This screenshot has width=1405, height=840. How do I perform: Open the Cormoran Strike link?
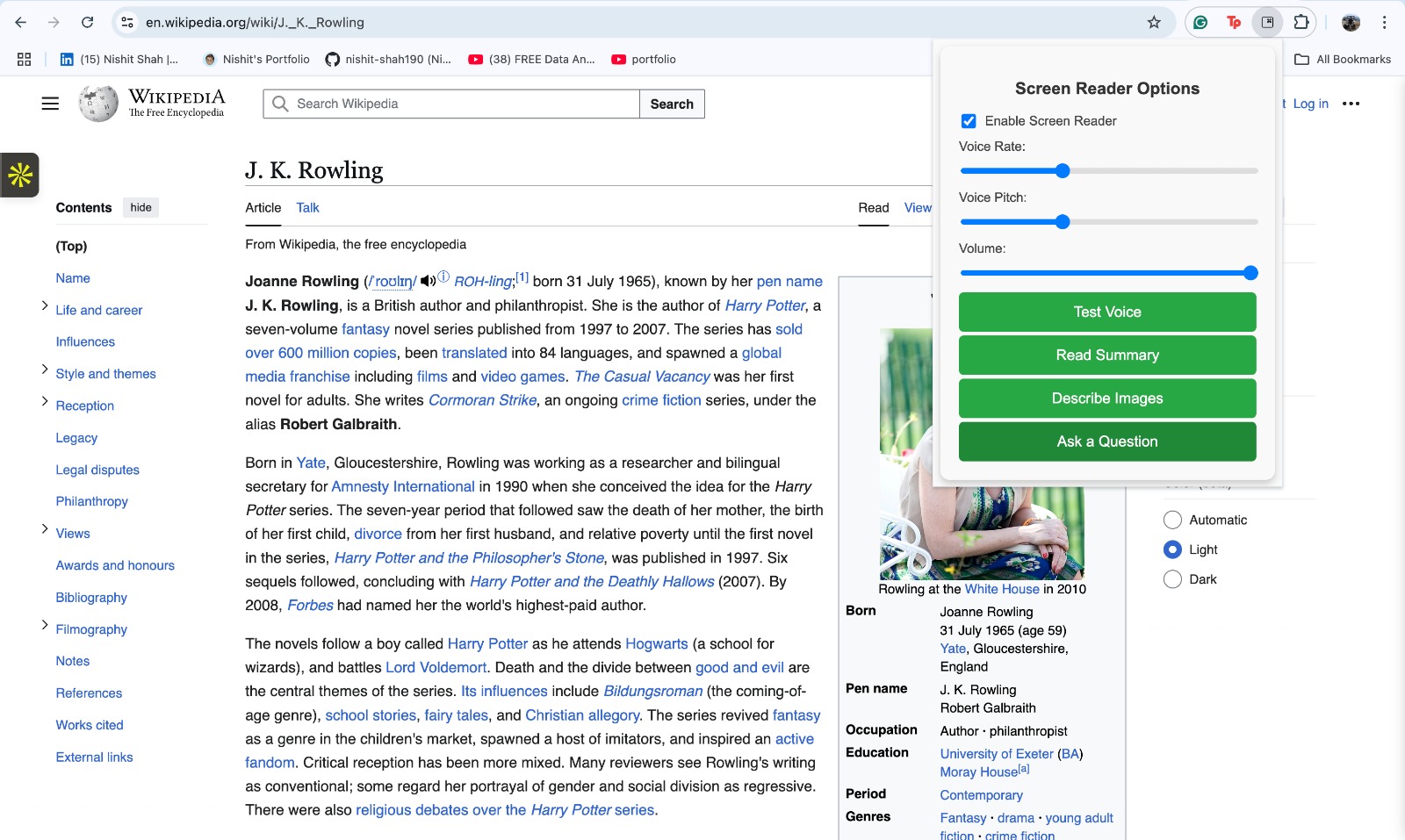click(x=482, y=400)
